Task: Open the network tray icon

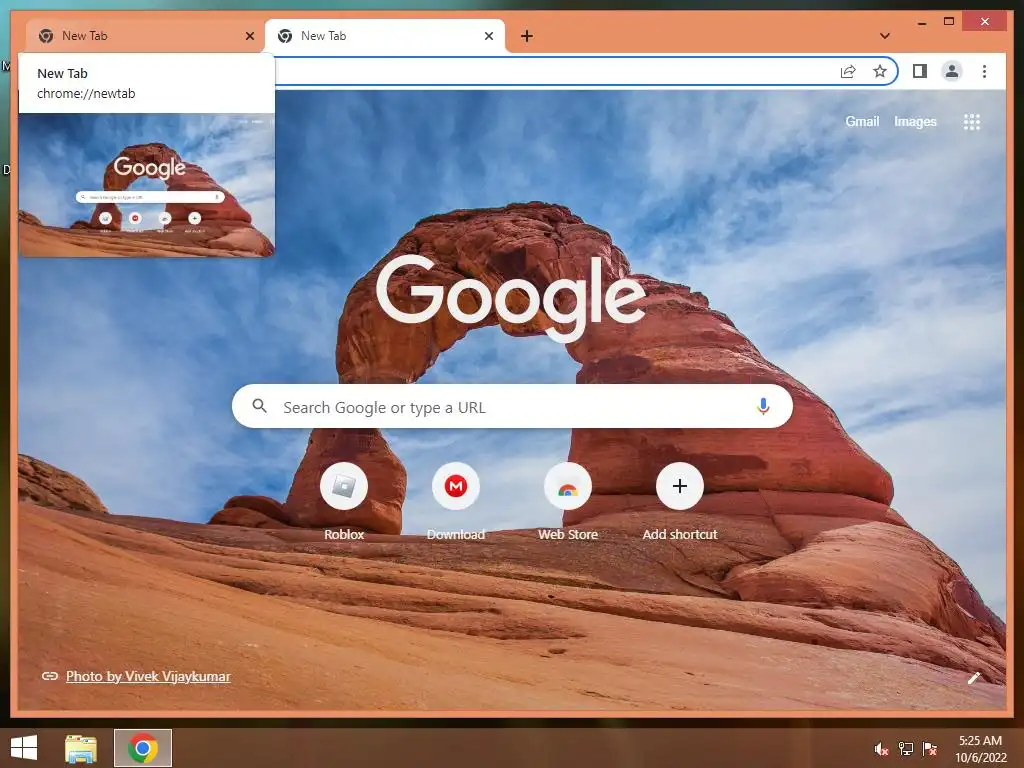Action: coord(906,749)
